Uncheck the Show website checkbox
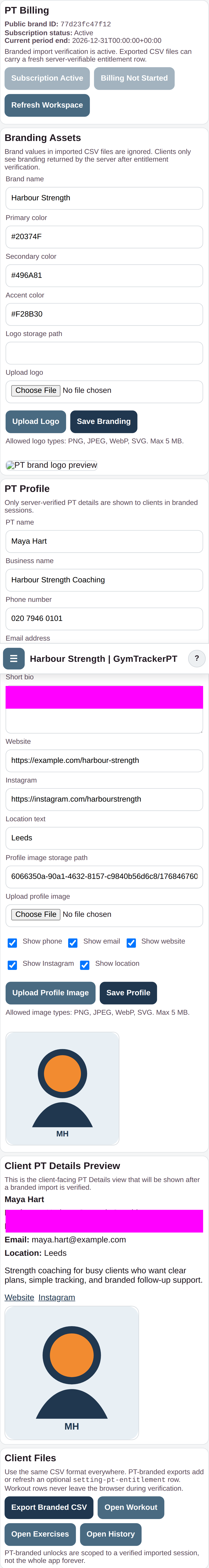The image size is (209, 1568). (x=131, y=943)
